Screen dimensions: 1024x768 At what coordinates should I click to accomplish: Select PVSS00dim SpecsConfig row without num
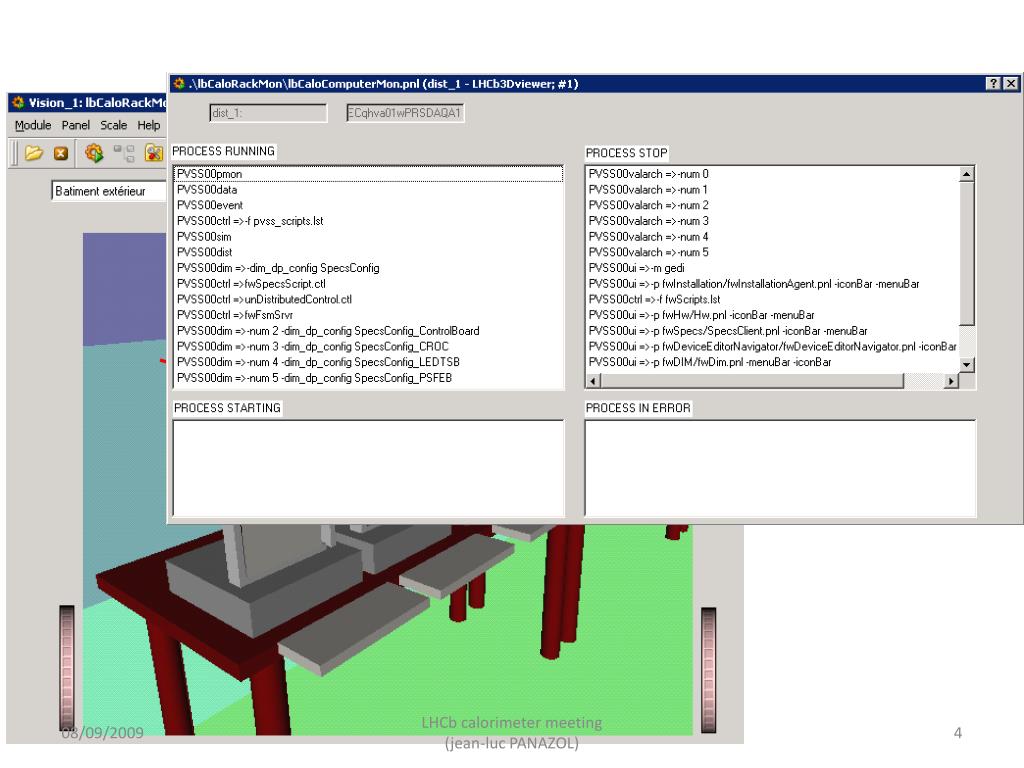tap(369, 268)
